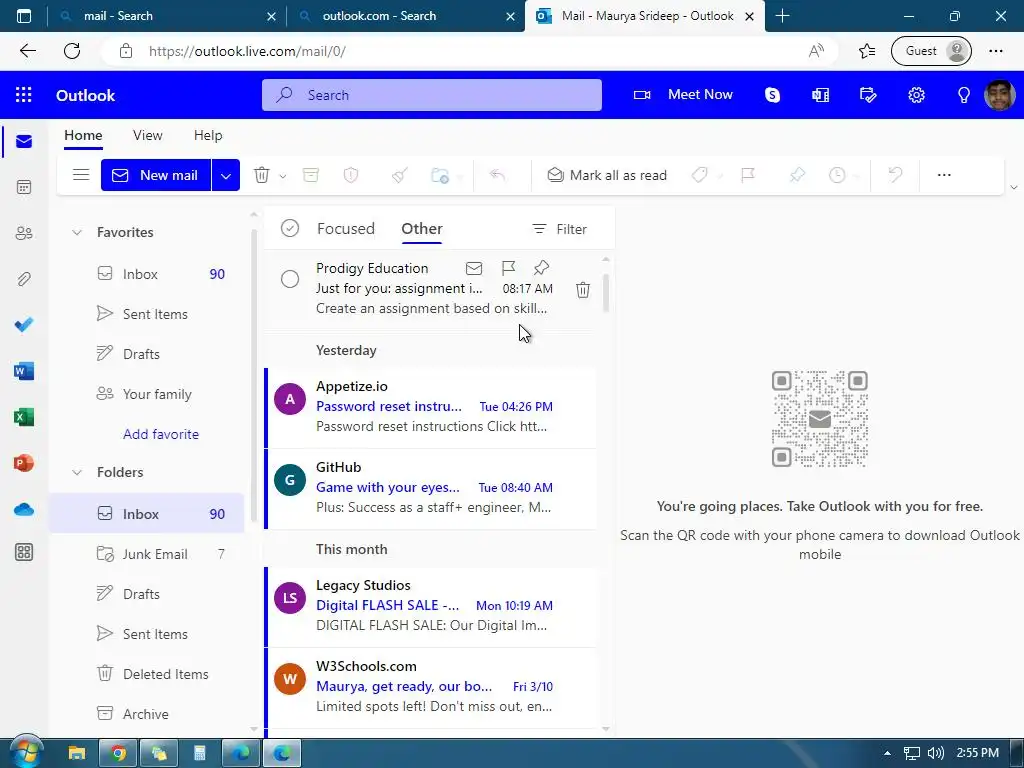Switch to the View ribbon tab
The width and height of the screenshot is (1024, 768).
(x=148, y=135)
